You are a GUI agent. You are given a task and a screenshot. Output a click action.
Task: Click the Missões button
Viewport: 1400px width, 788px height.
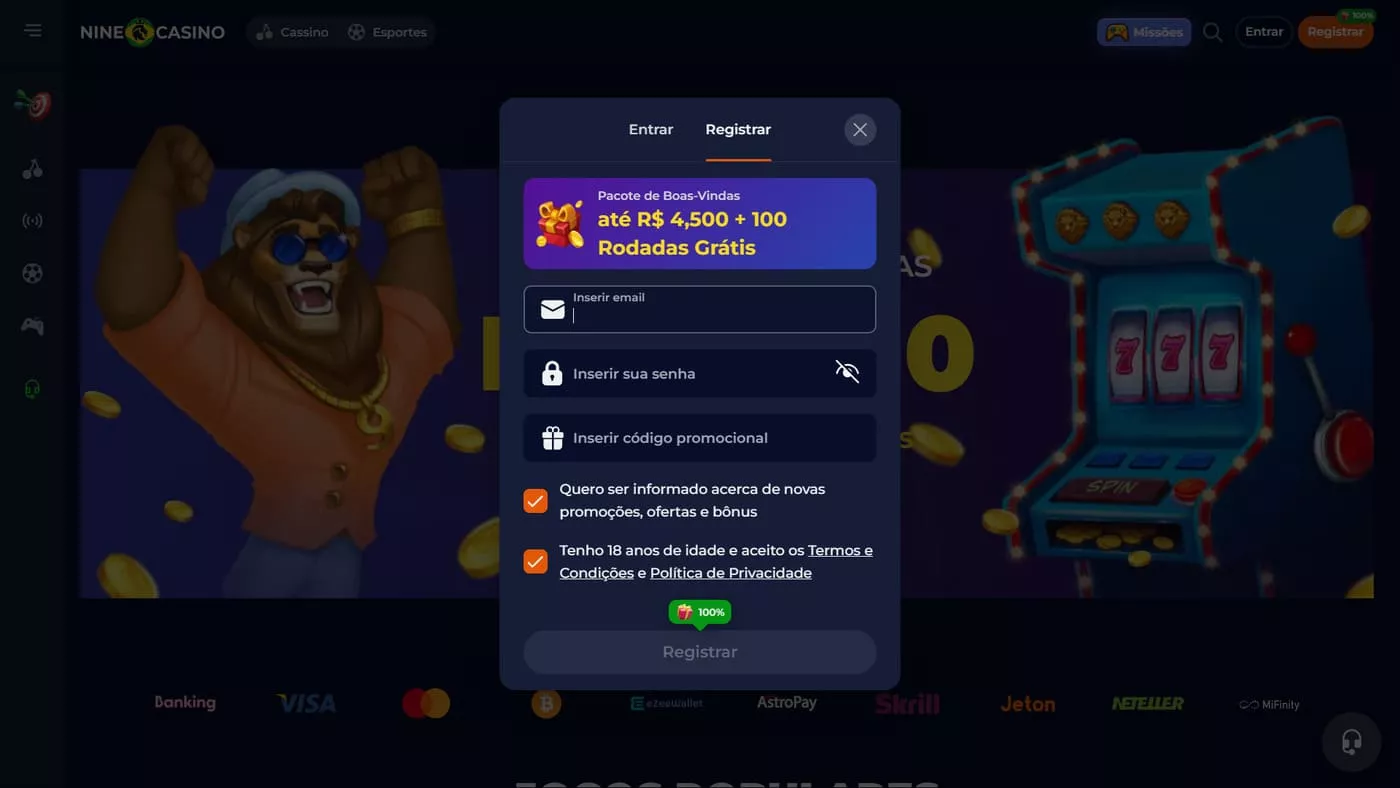[x=1144, y=32]
